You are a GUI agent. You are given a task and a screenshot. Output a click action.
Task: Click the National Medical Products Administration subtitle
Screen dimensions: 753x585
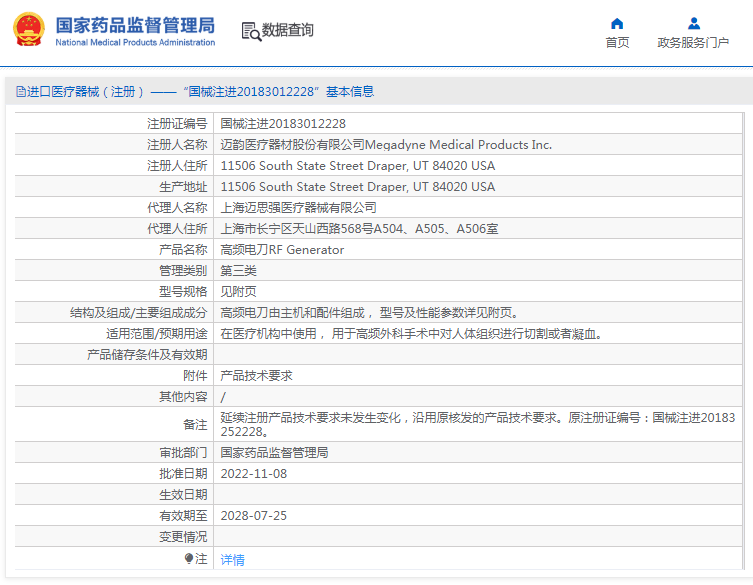pyautogui.click(x=134, y=43)
